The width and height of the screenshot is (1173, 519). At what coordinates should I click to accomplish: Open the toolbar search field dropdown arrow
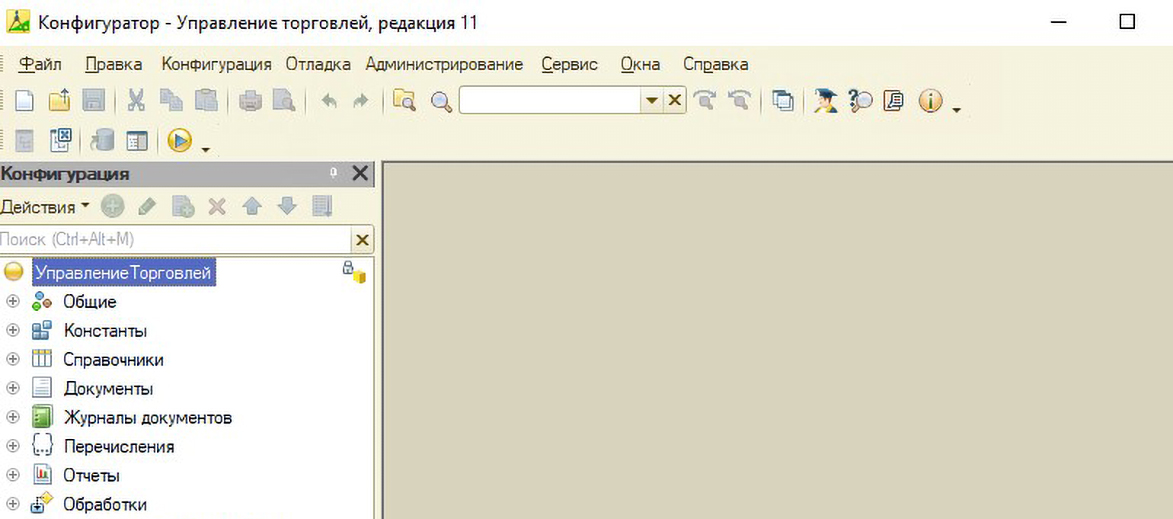[651, 101]
